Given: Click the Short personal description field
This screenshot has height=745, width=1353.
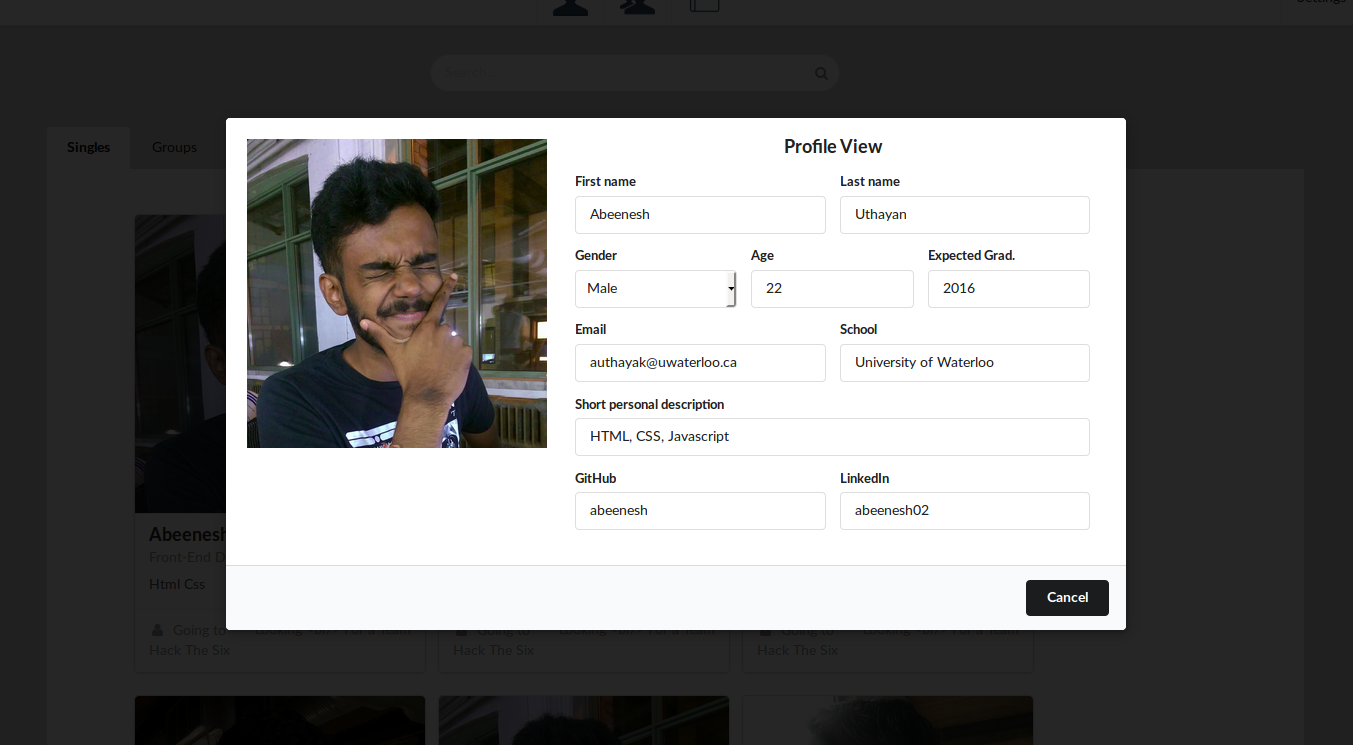Looking at the screenshot, I should [x=832, y=436].
